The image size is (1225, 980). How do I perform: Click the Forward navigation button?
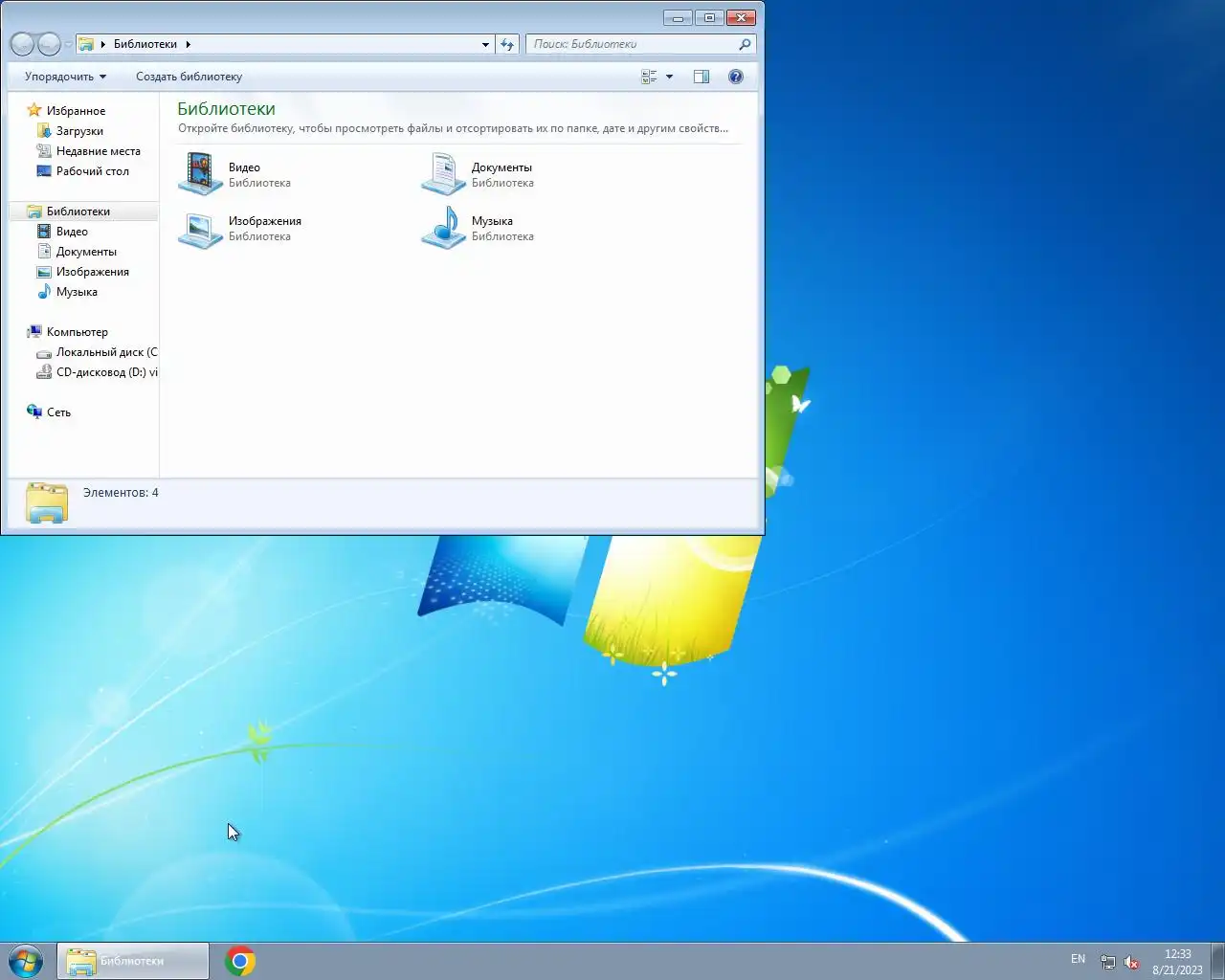pyautogui.click(x=49, y=44)
